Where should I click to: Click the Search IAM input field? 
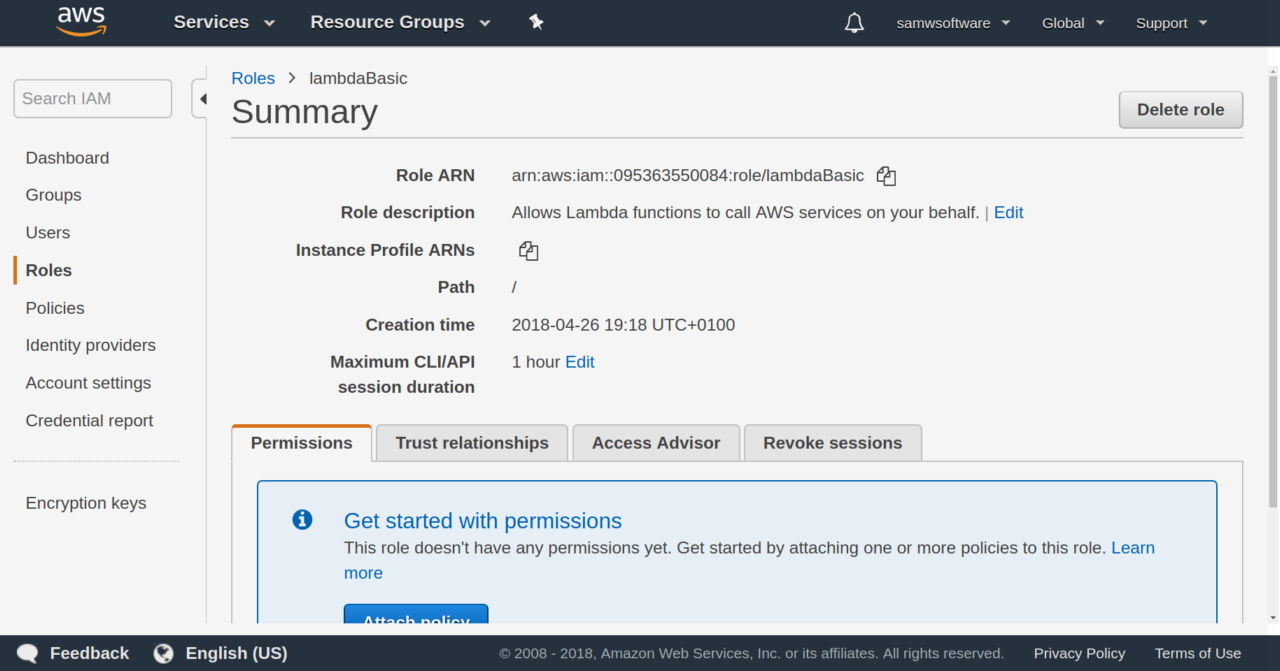point(92,99)
